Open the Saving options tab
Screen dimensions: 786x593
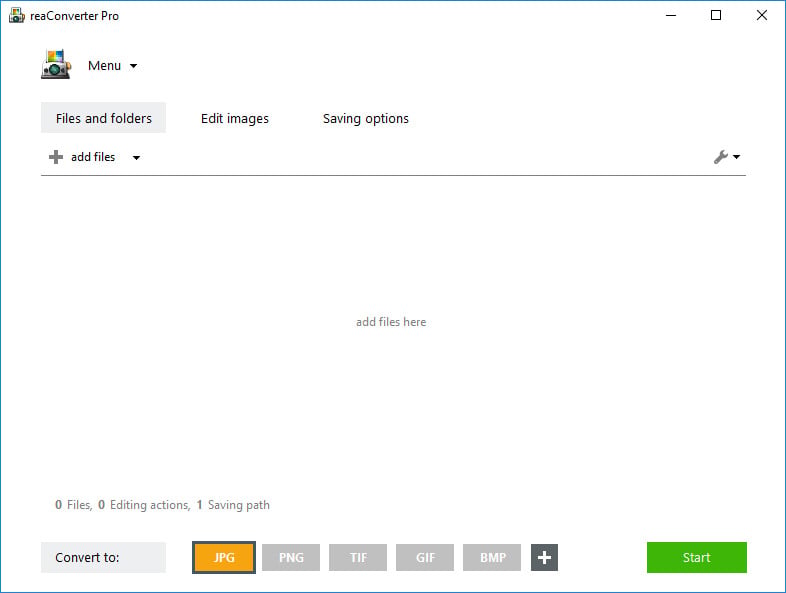pyautogui.click(x=365, y=118)
